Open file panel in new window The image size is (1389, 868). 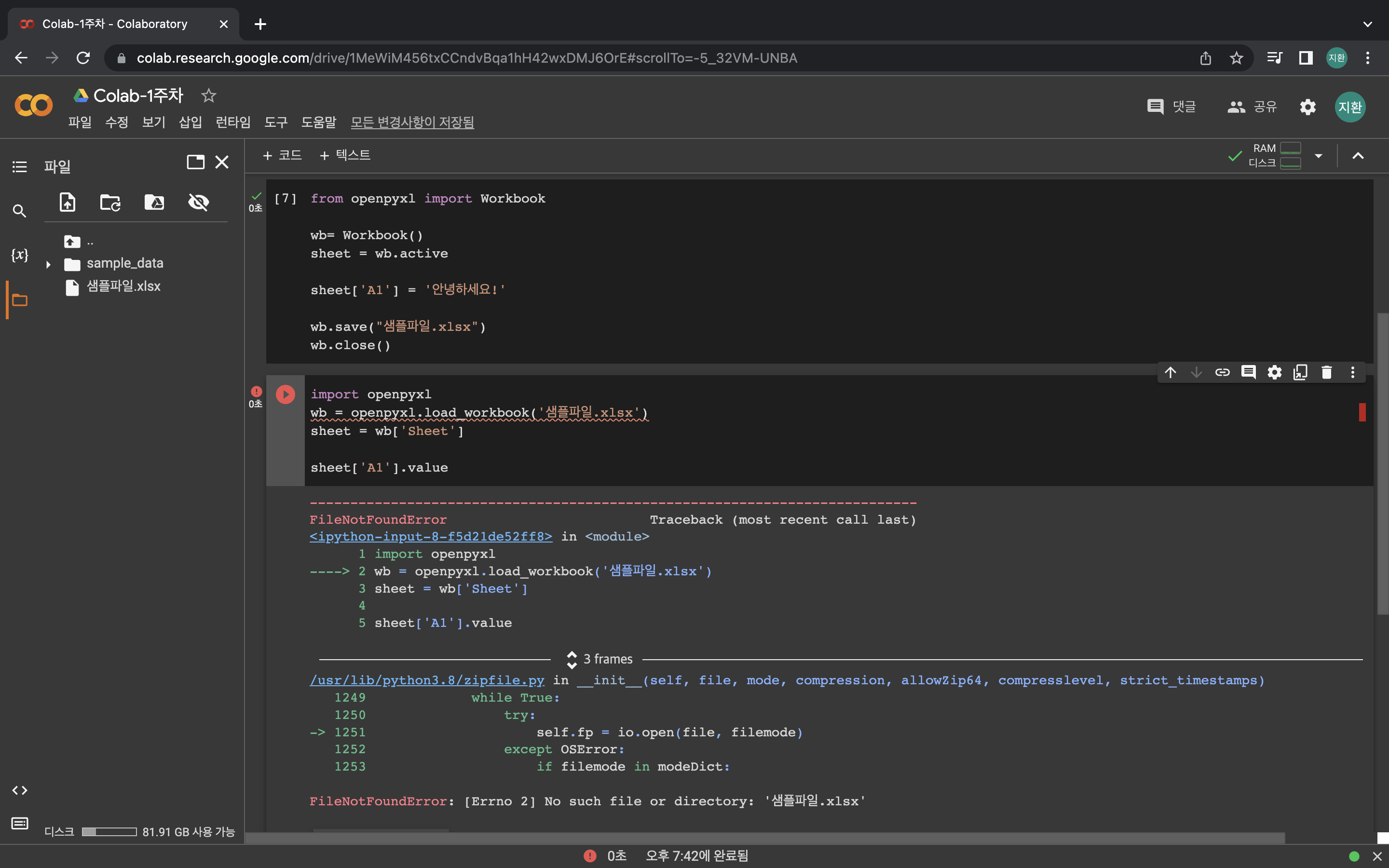click(x=196, y=162)
